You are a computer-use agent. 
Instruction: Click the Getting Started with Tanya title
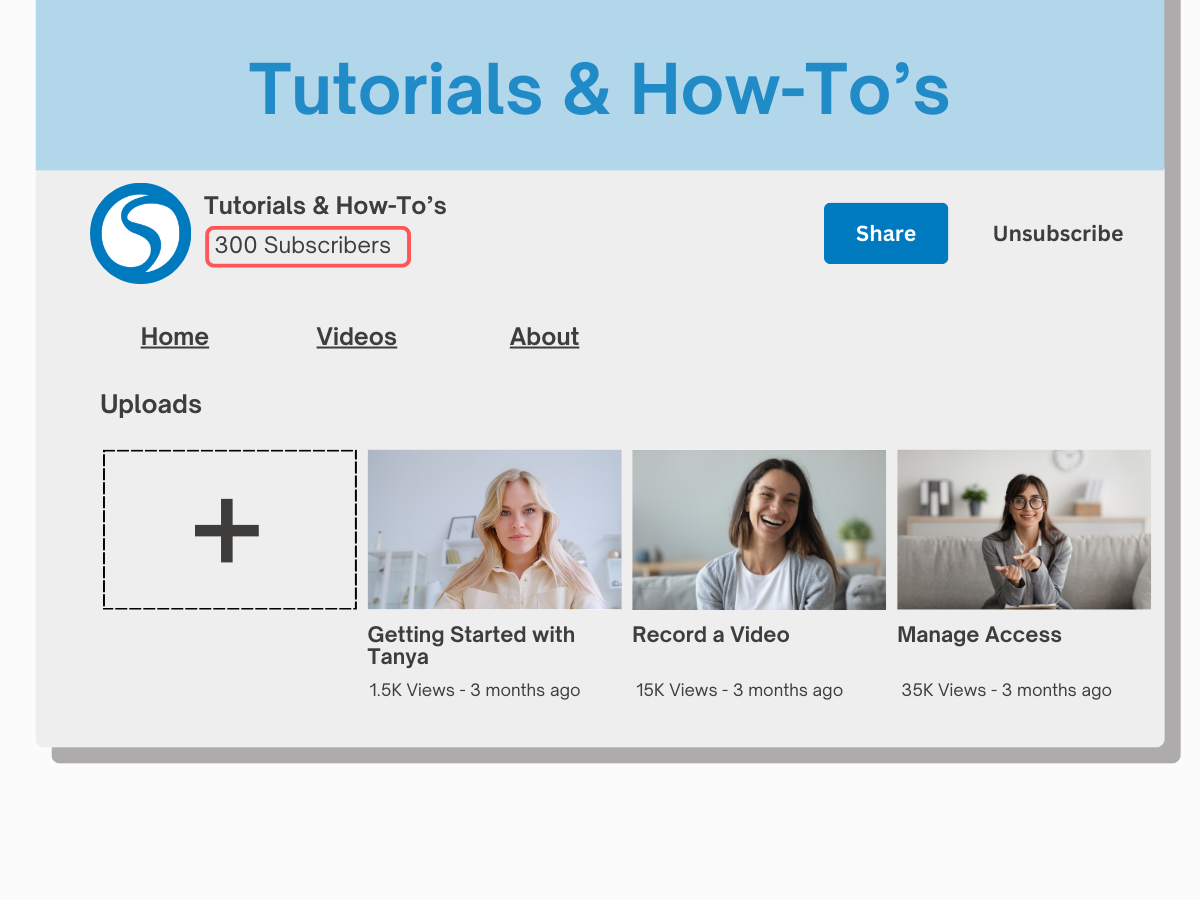[471, 646]
